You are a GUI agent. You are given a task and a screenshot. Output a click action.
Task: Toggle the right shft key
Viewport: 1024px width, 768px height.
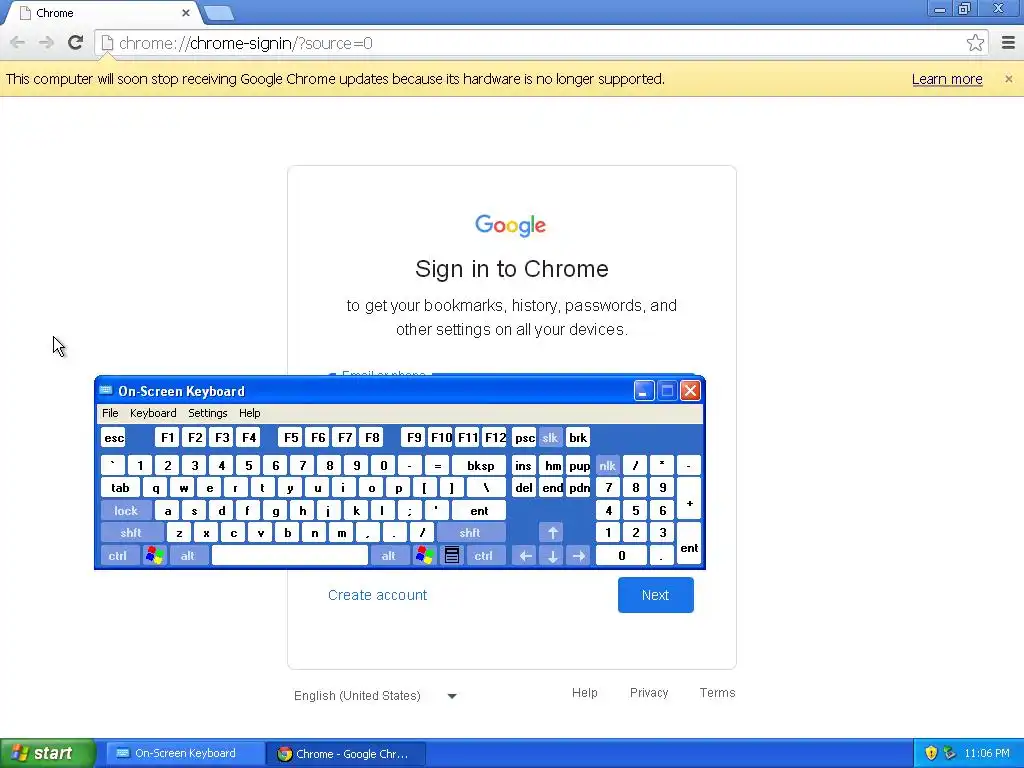coord(470,533)
